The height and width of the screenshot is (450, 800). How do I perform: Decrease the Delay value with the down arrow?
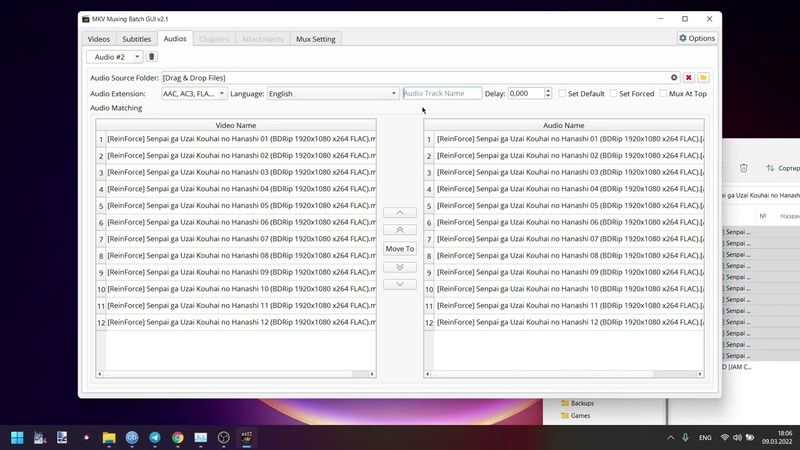coord(548,96)
